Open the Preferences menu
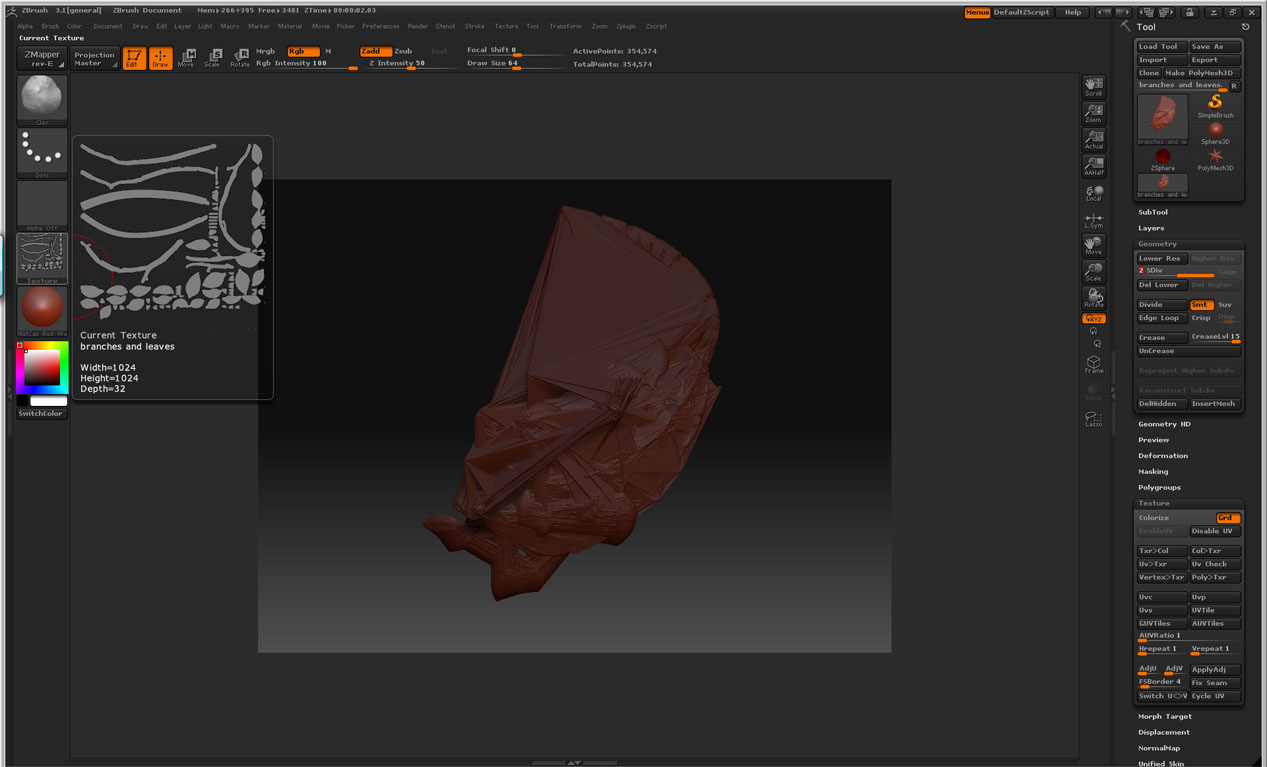Image resolution: width=1267 pixels, height=767 pixels. tap(380, 26)
